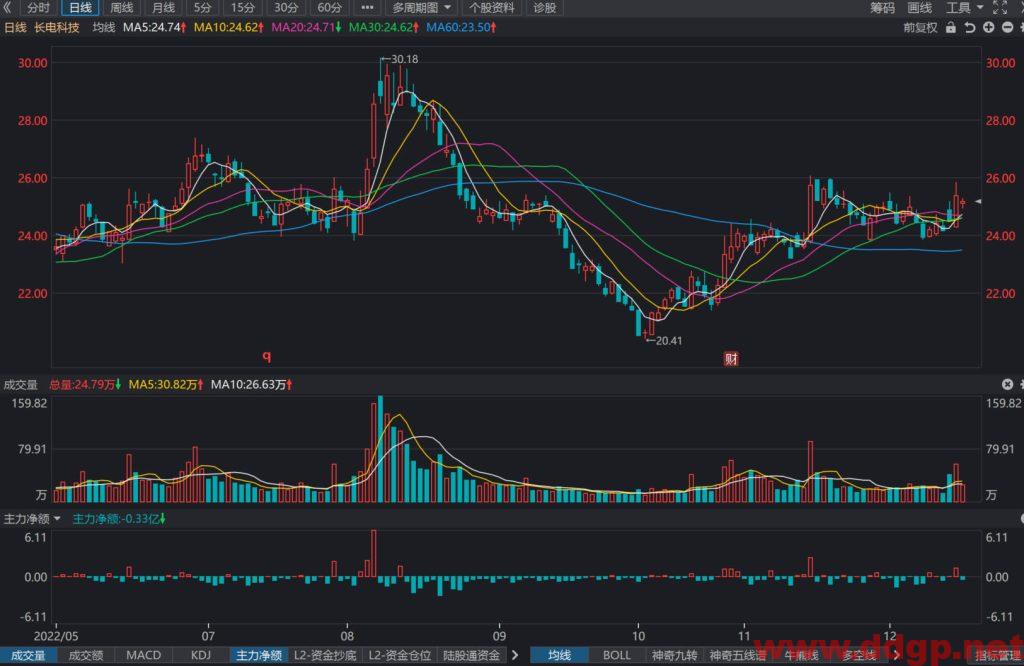This screenshot has width=1024, height=666.
Task: Open the 个股资料 stock info
Action: click(x=492, y=8)
